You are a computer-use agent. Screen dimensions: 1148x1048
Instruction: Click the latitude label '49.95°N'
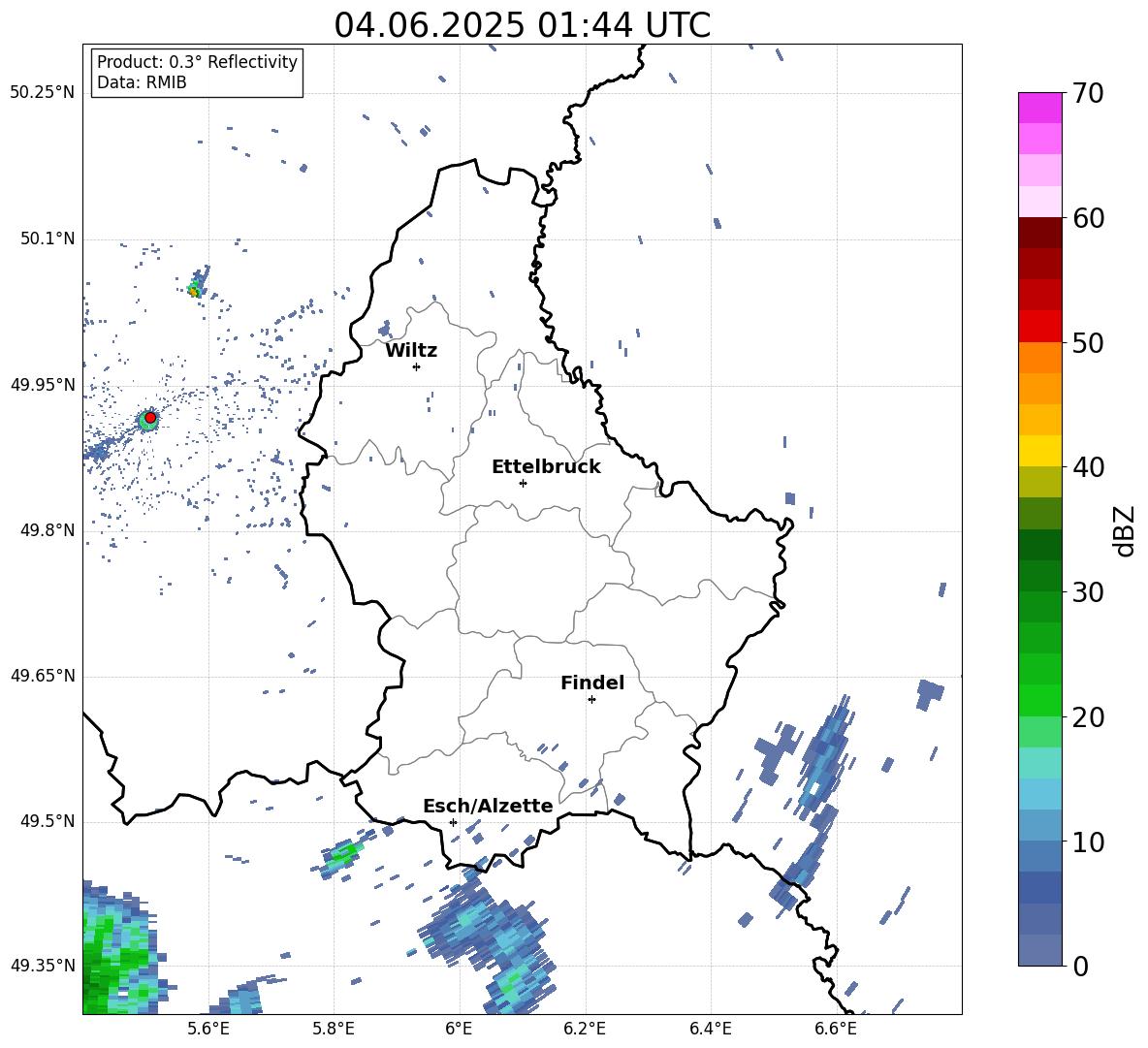tap(43, 385)
